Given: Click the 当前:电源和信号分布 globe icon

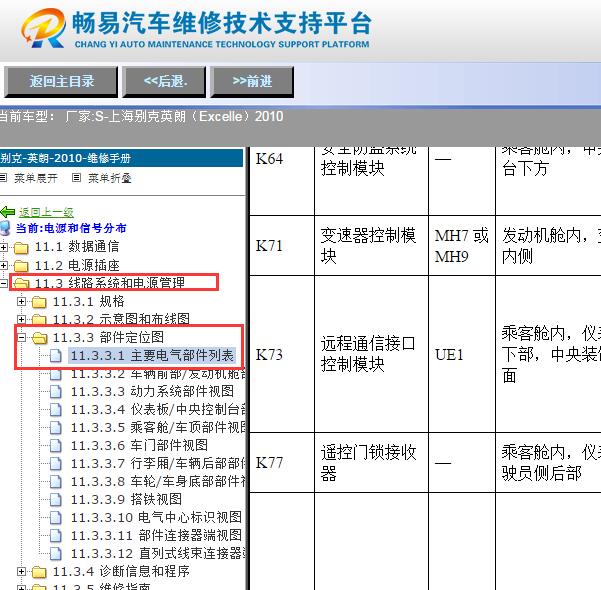Looking at the screenshot, I should [5, 228].
